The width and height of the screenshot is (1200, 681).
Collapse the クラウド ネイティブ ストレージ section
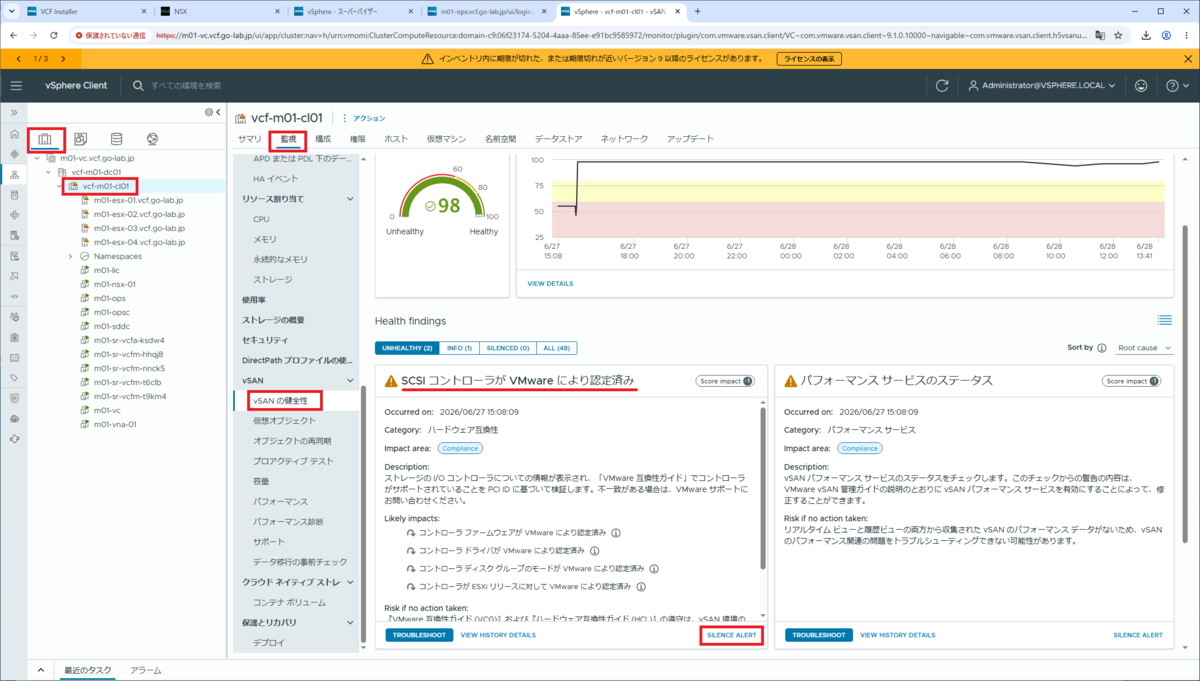(350, 582)
